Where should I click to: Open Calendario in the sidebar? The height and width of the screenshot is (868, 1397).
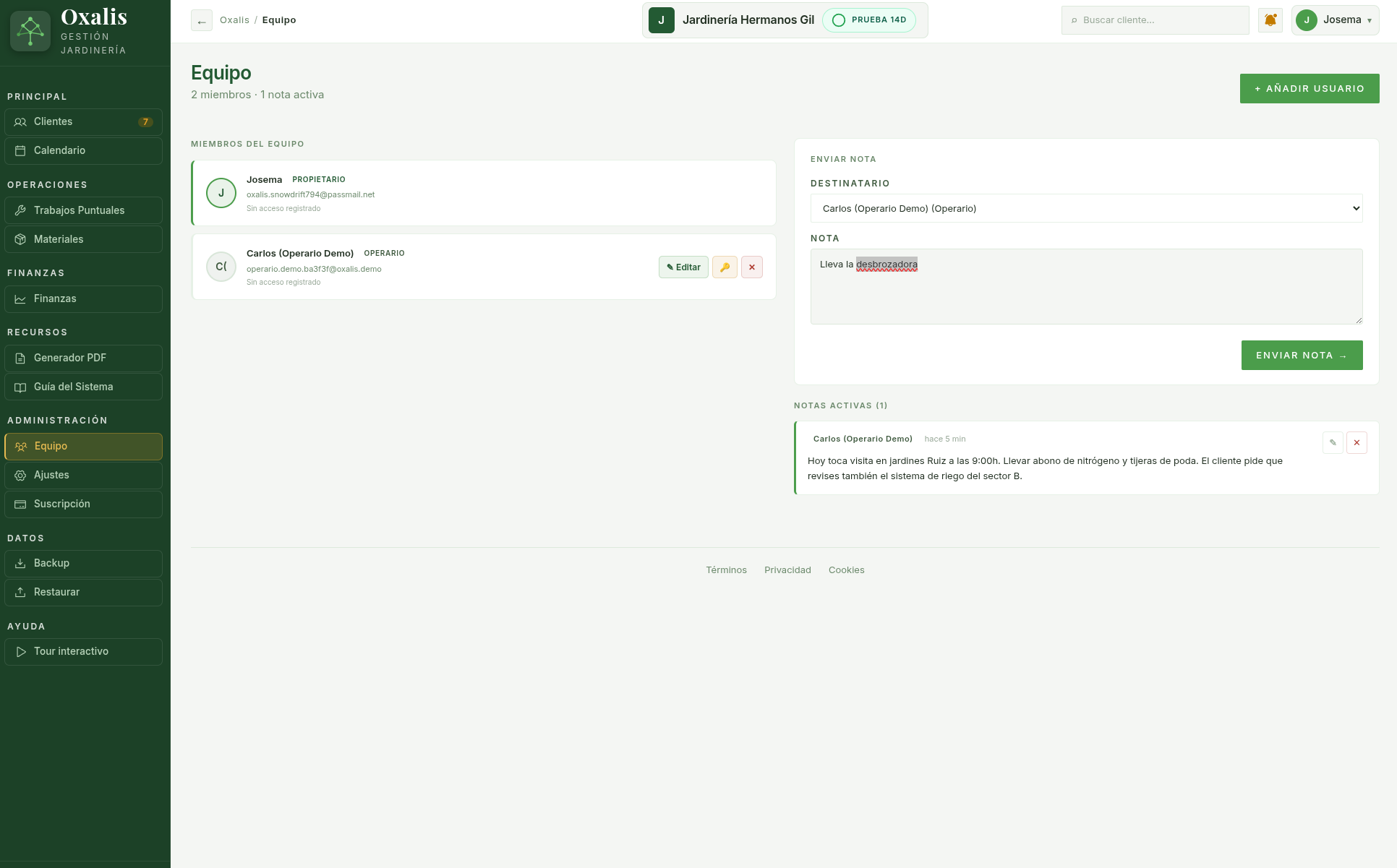tap(83, 151)
